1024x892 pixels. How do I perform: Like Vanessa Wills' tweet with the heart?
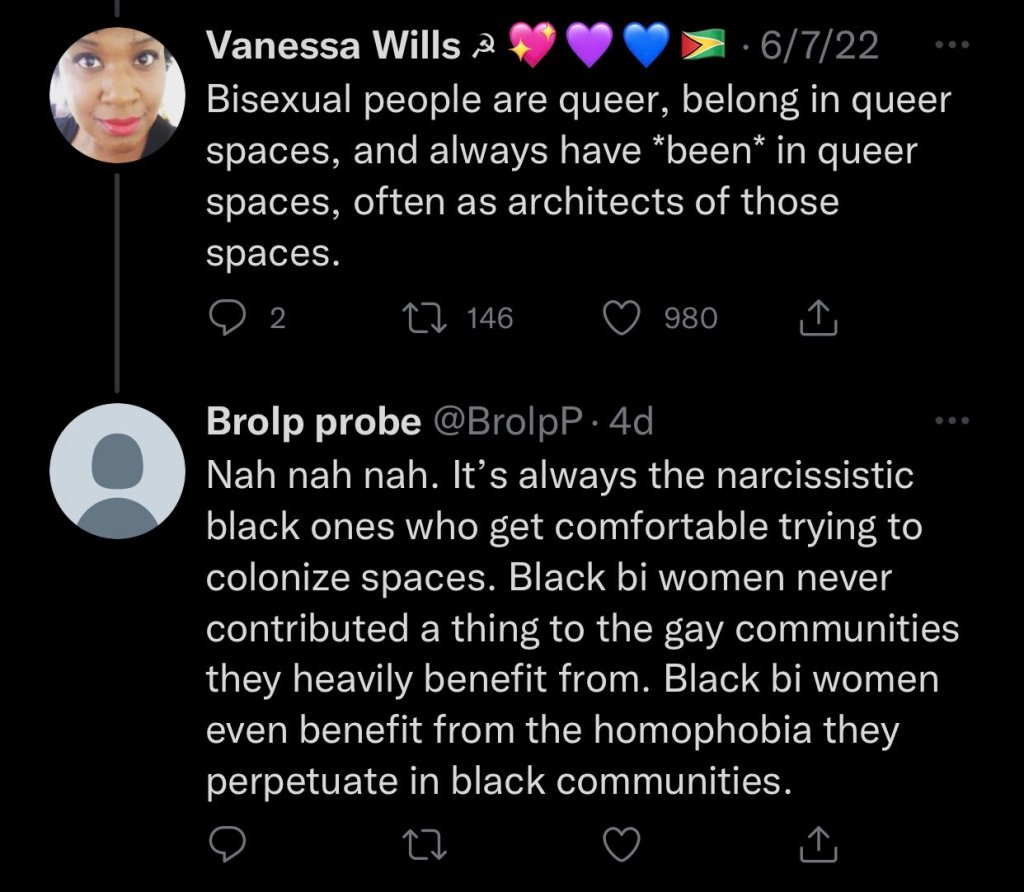pyautogui.click(x=623, y=318)
